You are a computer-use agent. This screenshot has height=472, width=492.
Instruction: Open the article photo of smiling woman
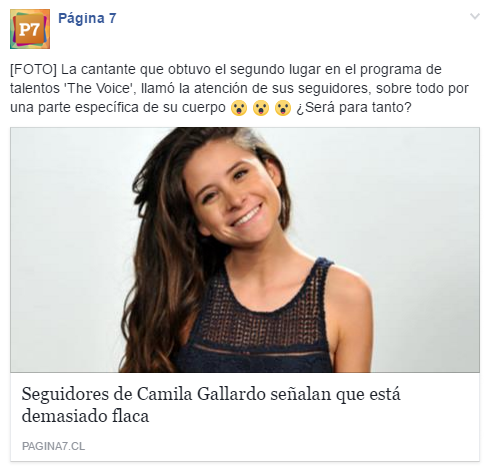point(245,250)
